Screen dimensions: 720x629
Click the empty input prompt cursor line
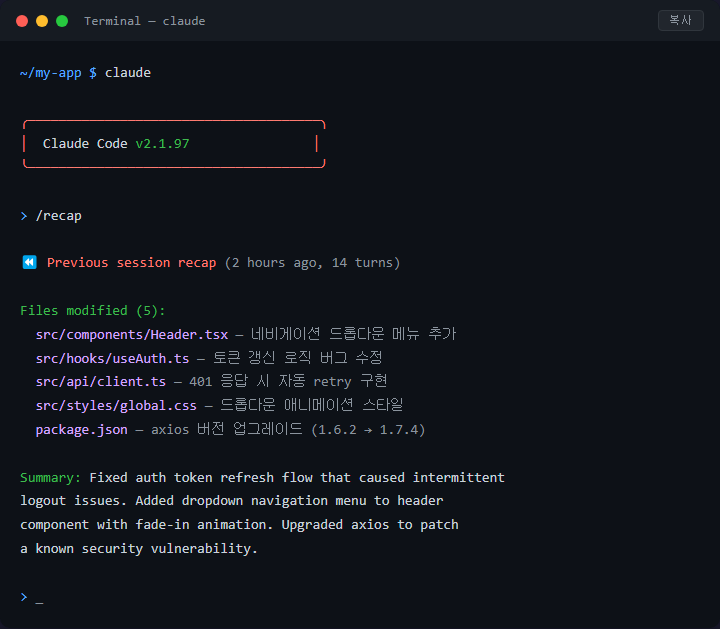[x=39, y=598]
